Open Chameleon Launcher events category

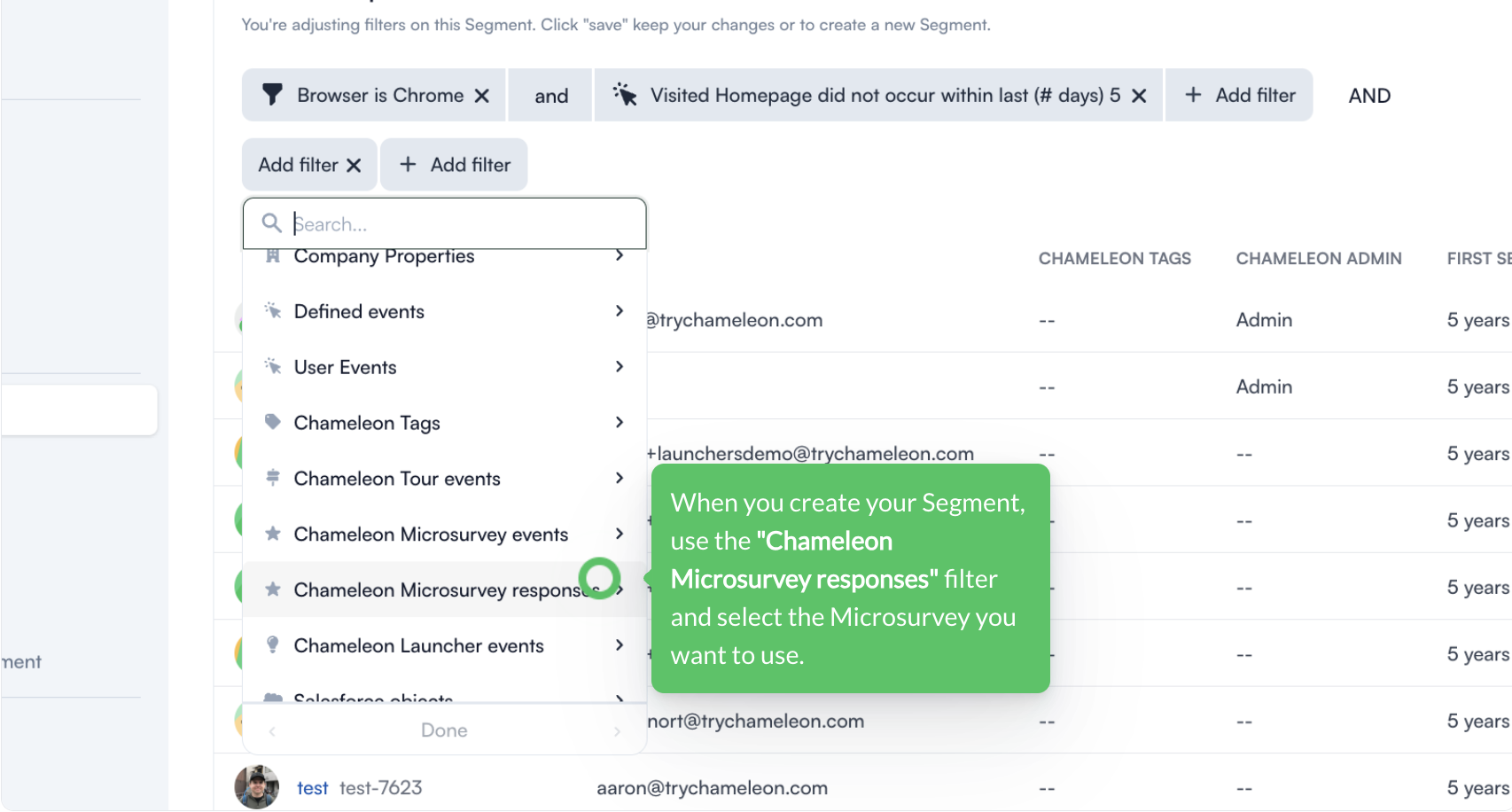(445, 646)
